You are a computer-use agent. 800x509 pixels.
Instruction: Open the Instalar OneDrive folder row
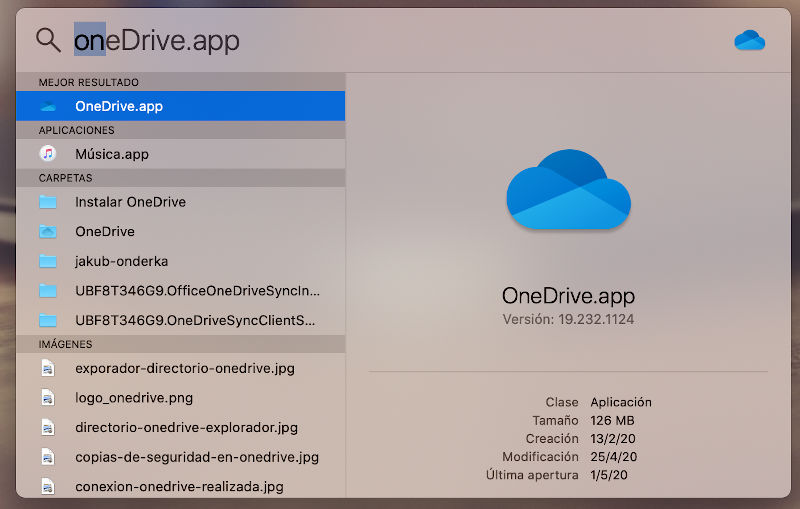pyautogui.click(x=181, y=202)
